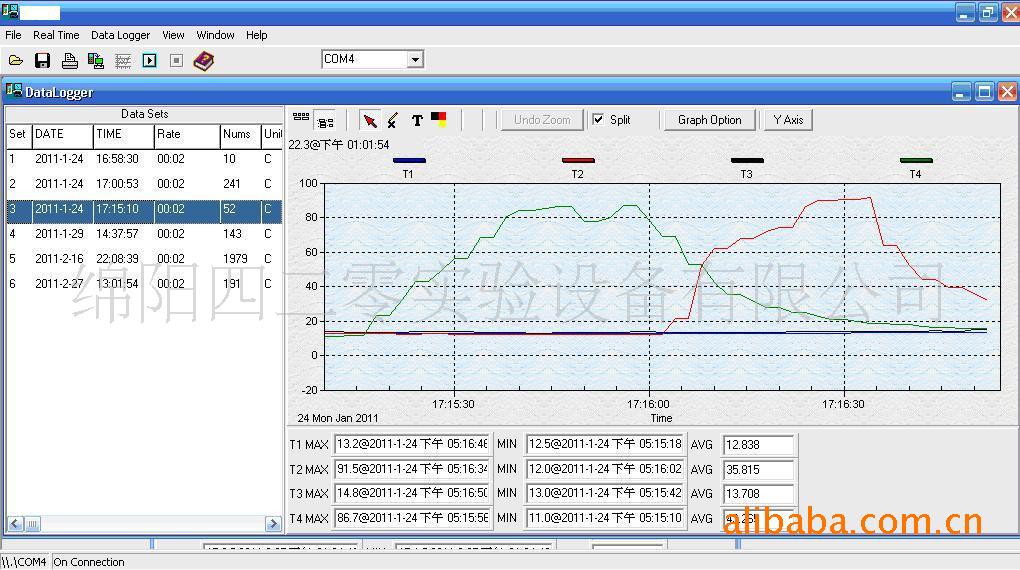The height and width of the screenshot is (570, 1020).
Task: Select data set 2 at 17:00:53
Action: pyautogui.click(x=144, y=184)
